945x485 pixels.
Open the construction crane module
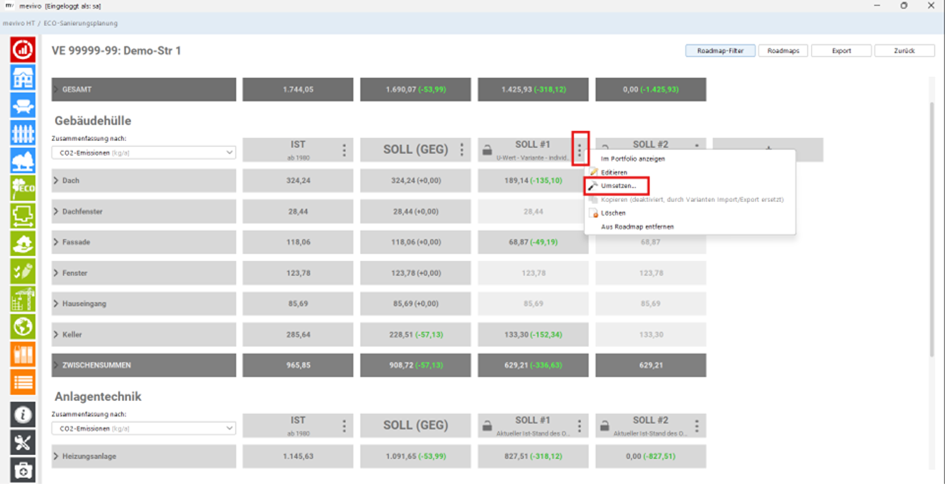tap(24, 299)
